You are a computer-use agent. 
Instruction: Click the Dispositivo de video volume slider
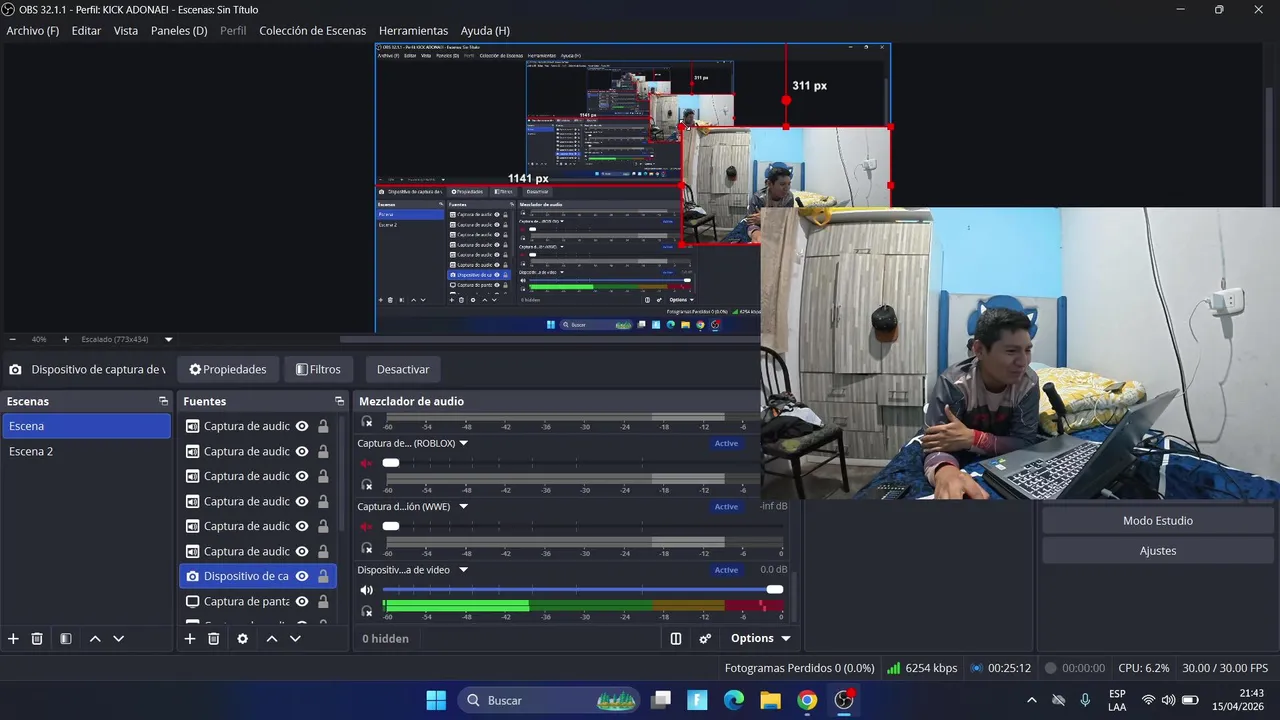click(x=582, y=590)
